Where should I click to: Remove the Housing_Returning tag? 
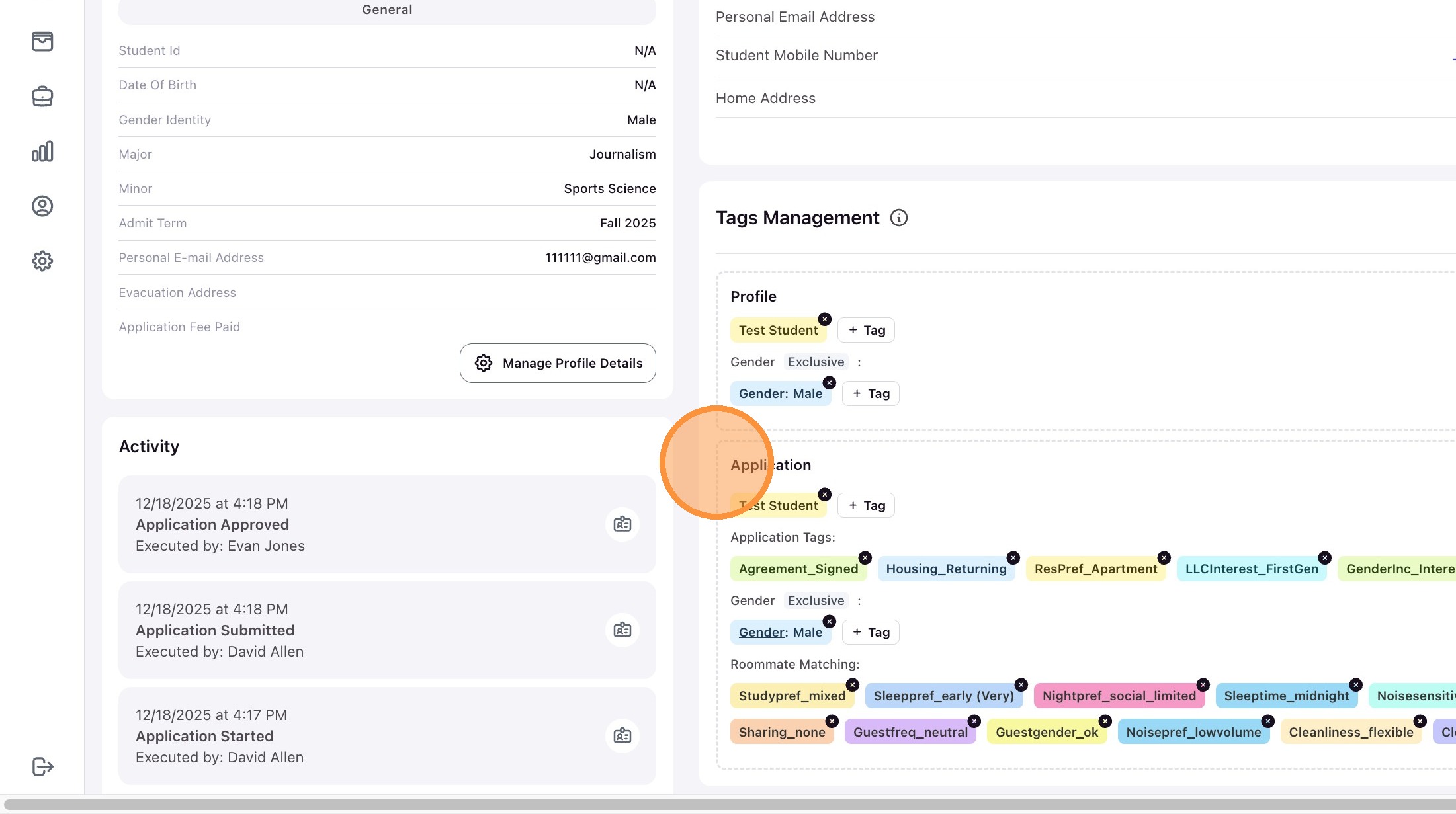1013,558
